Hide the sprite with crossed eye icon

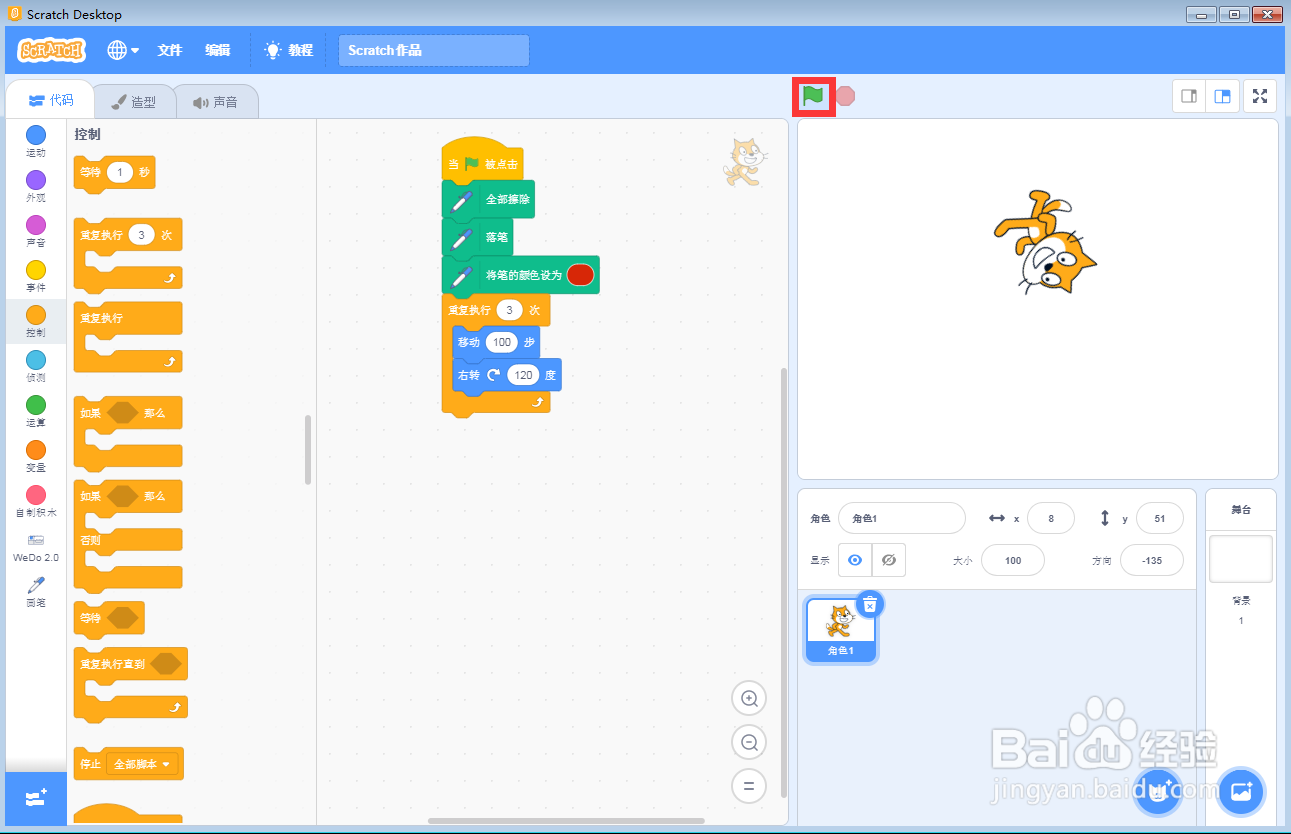tap(888, 560)
